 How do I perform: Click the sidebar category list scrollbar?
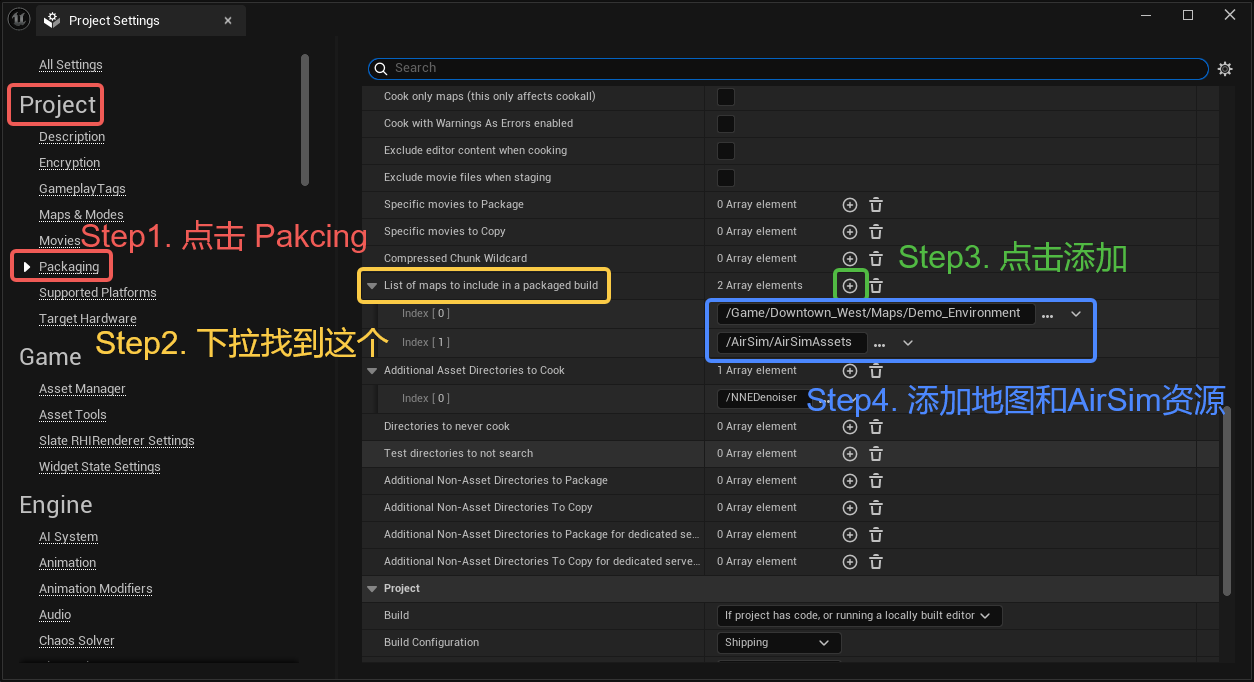point(304,120)
